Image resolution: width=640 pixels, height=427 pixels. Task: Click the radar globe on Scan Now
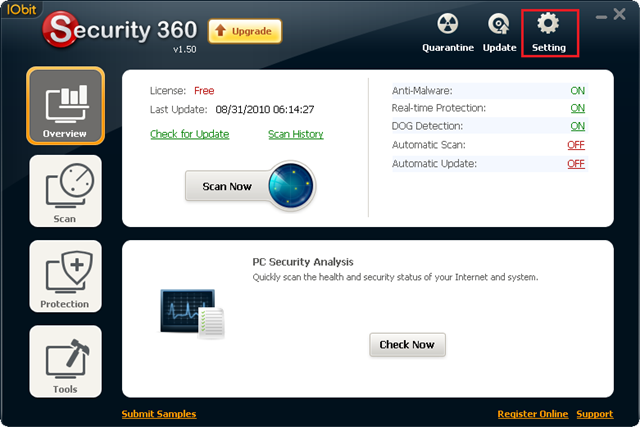coord(291,186)
